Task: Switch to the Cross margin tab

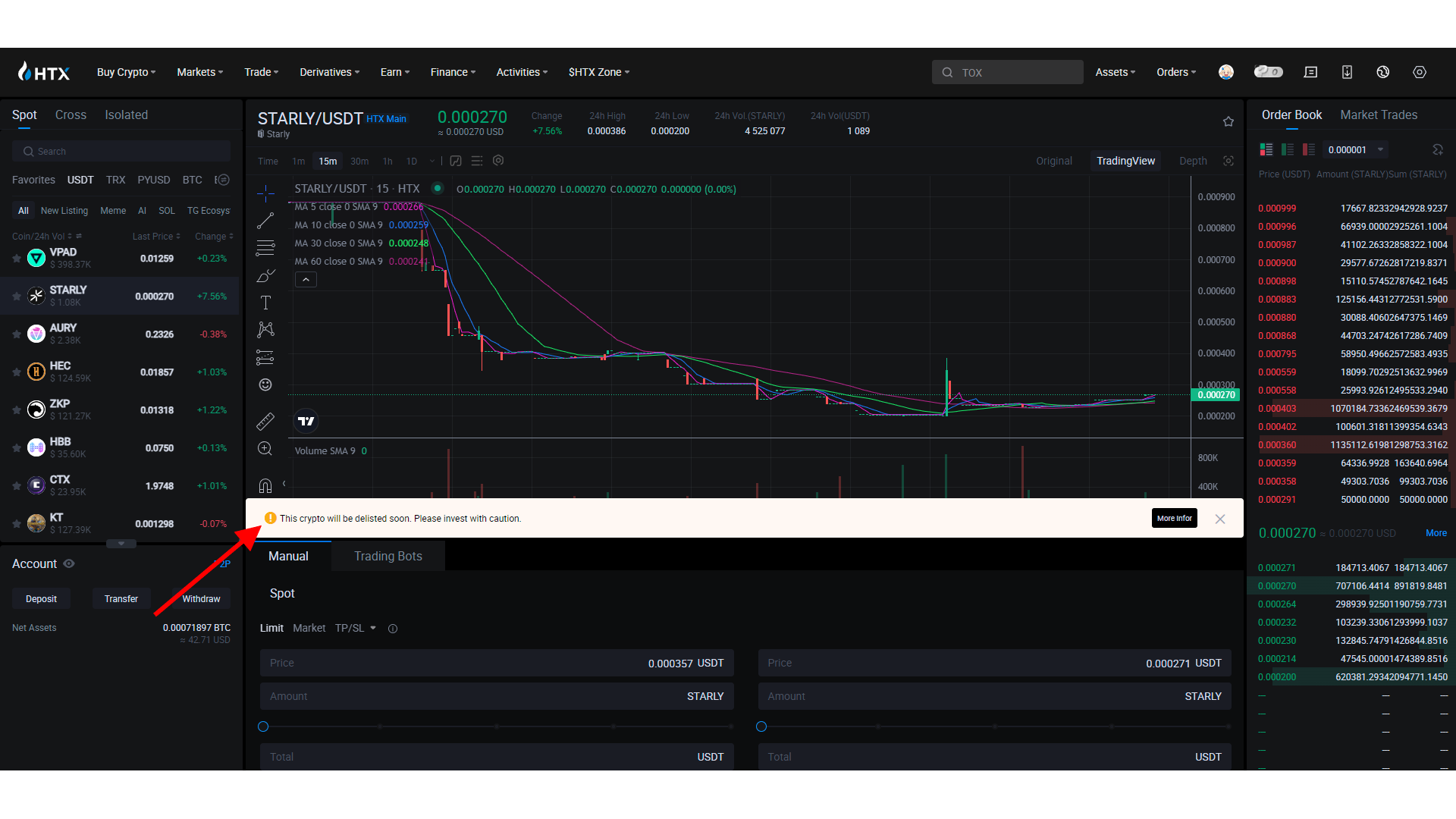Action: 71,115
